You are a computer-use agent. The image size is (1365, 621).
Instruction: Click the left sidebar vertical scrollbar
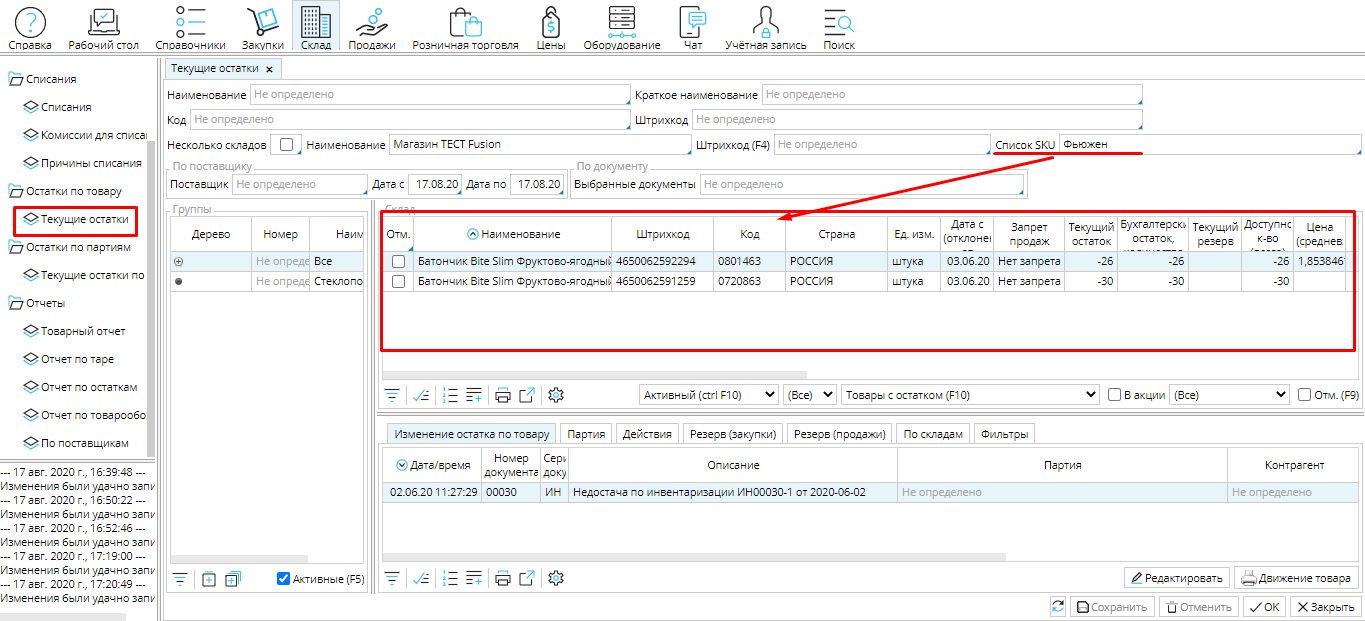151,300
